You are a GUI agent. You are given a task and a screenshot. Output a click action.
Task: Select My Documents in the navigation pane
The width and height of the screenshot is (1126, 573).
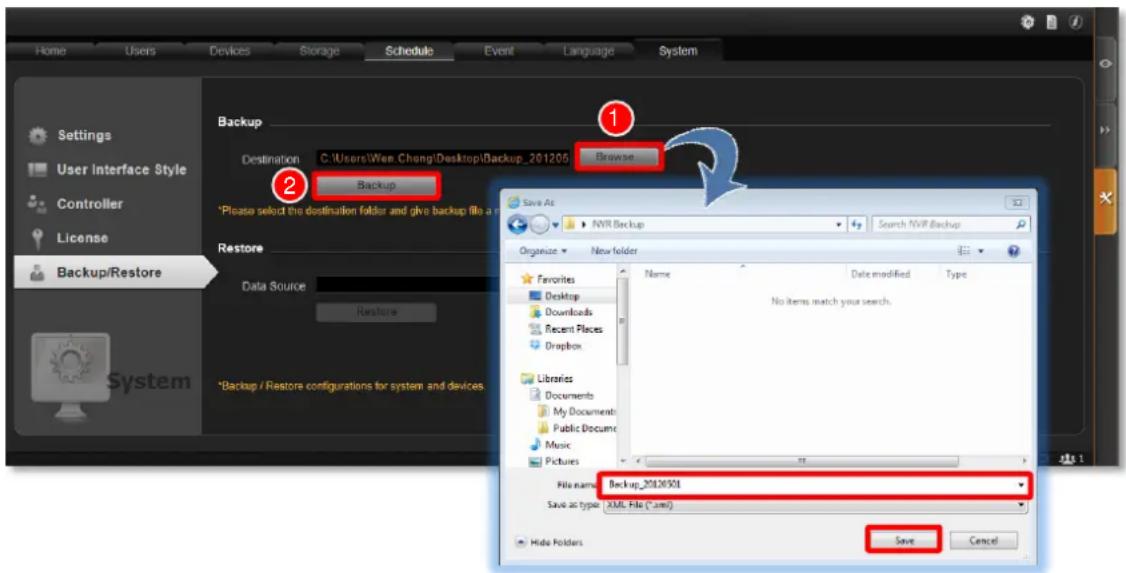pyautogui.click(x=577, y=412)
